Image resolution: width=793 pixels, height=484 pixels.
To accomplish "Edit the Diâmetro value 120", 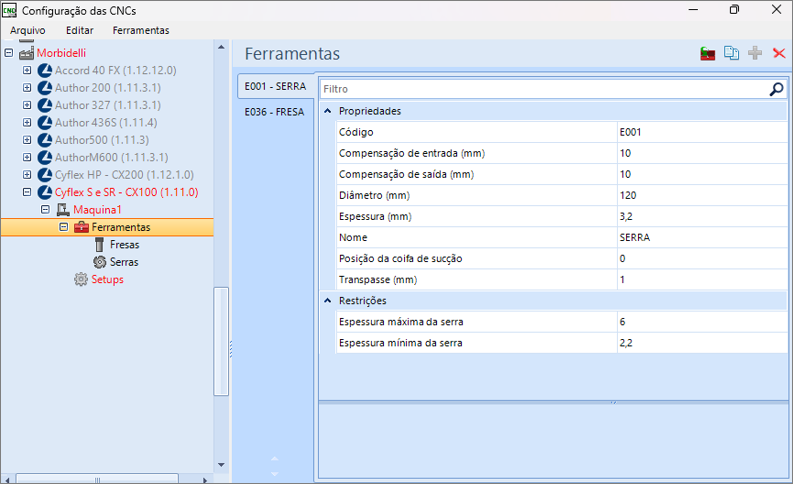I will click(702, 195).
